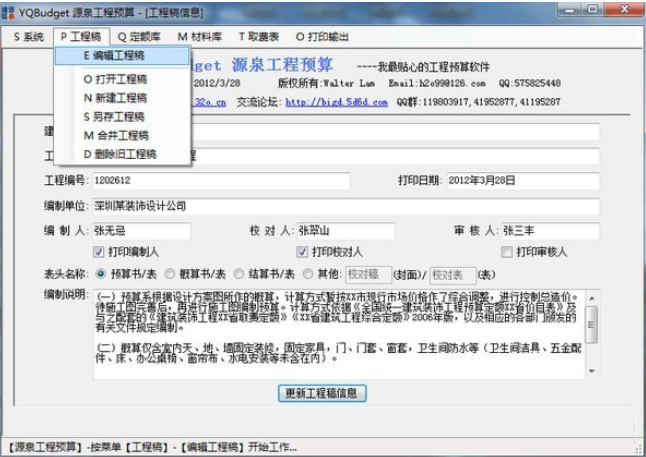
Task: Click the Email h2o99@126.com text
Action: pyautogui.click(x=437, y=83)
